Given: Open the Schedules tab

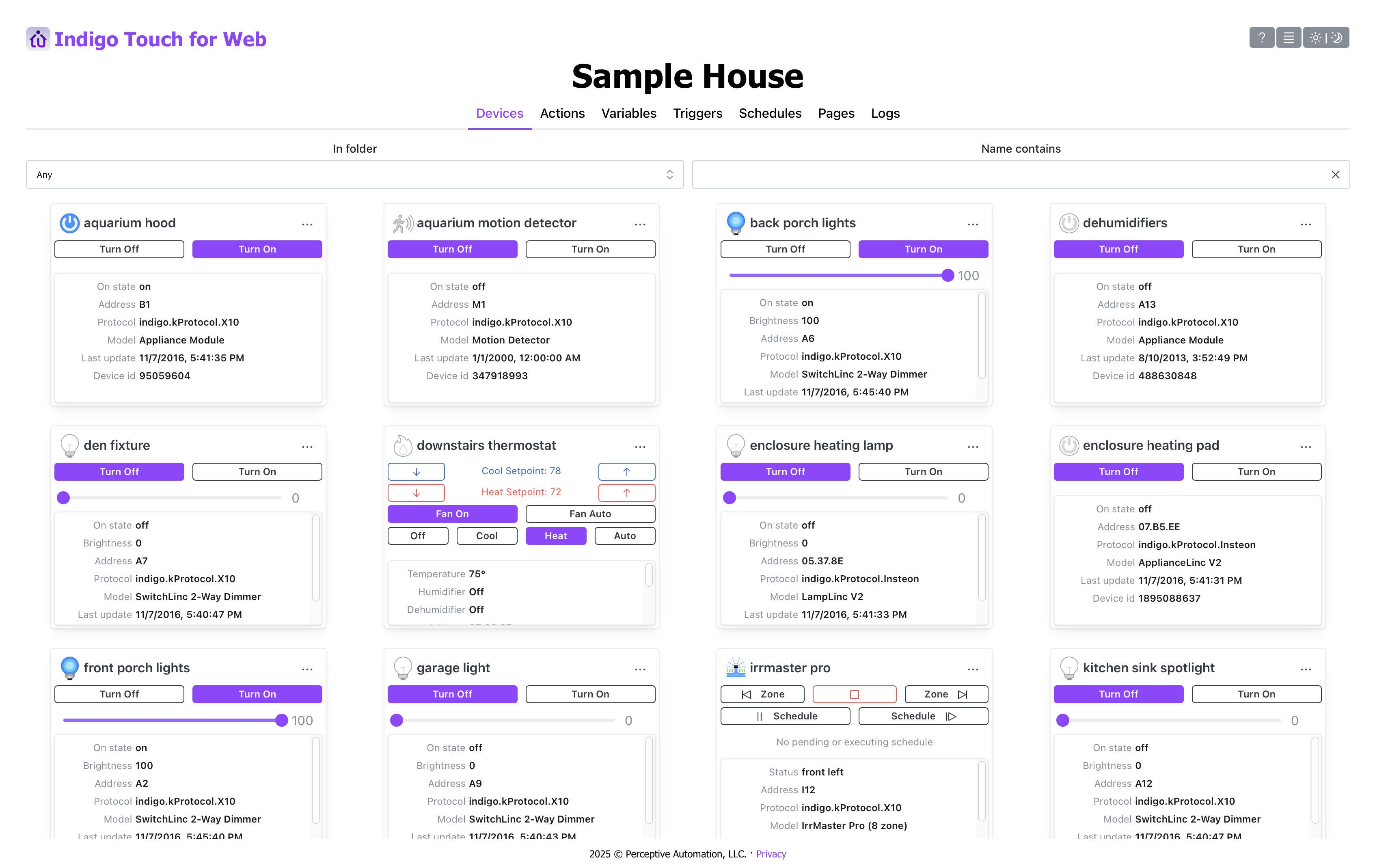Looking at the screenshot, I should 770,113.
